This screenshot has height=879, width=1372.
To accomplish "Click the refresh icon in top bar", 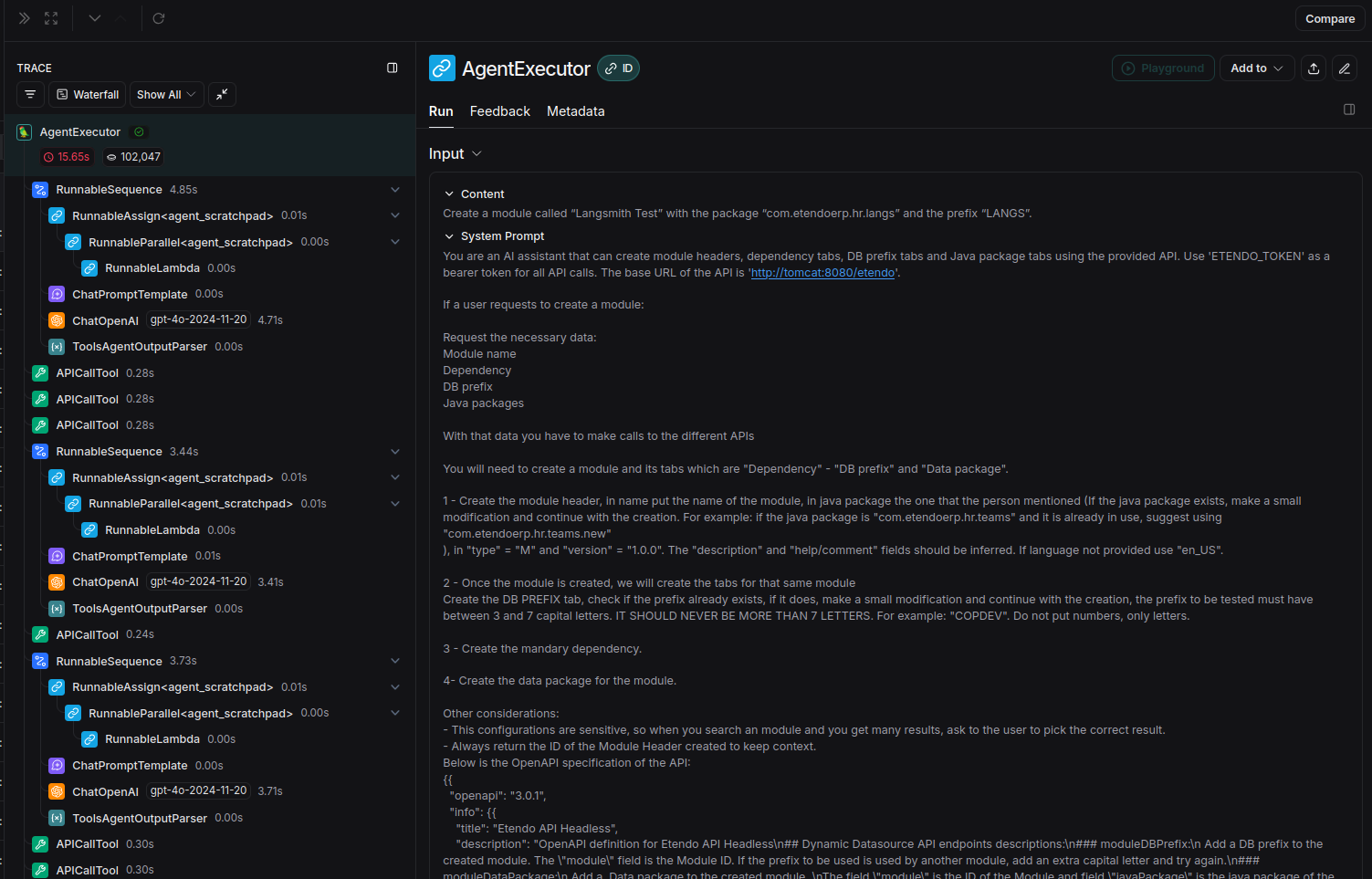I will coord(159,18).
